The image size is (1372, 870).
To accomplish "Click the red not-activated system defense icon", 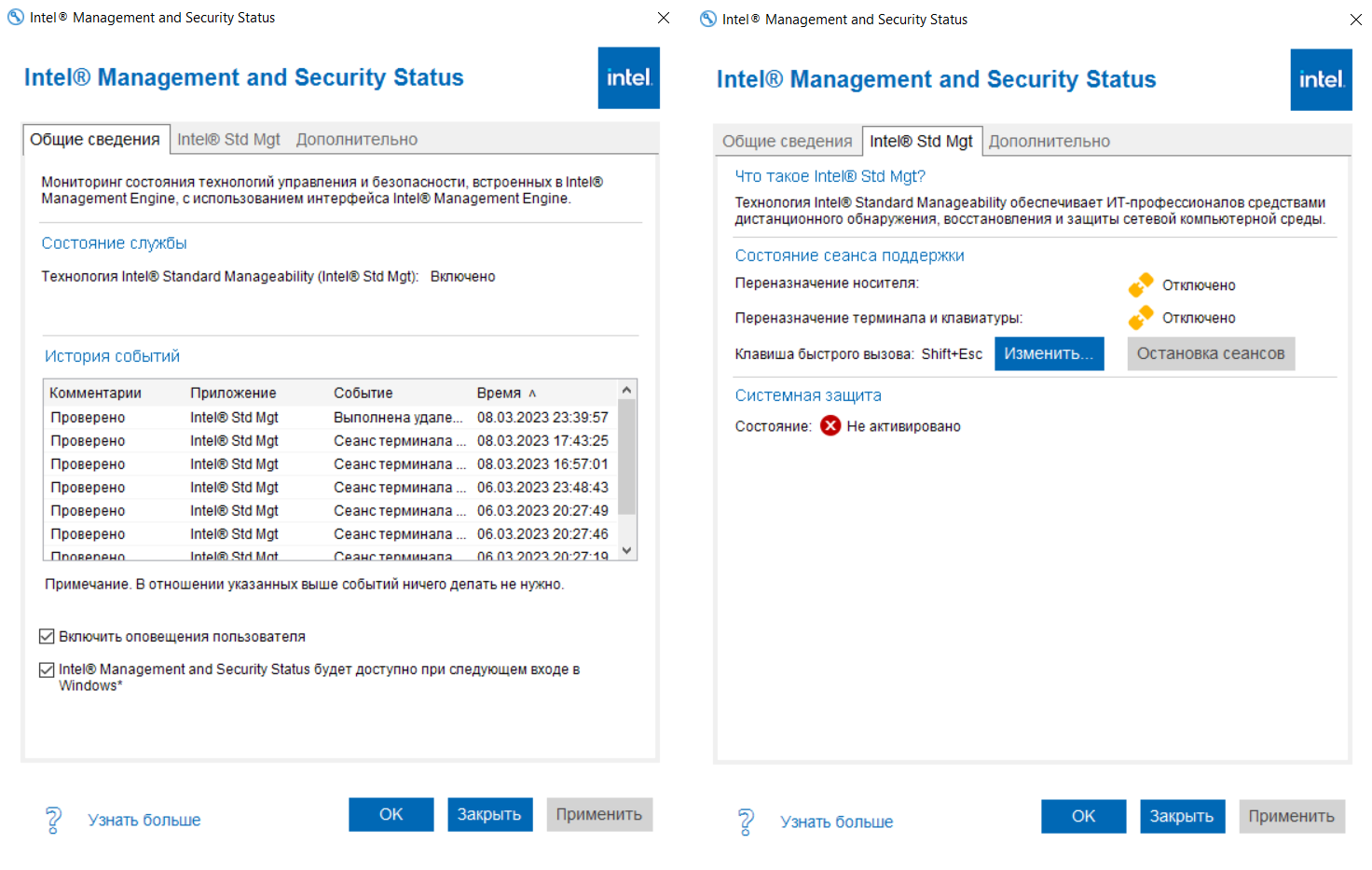I will pos(830,426).
